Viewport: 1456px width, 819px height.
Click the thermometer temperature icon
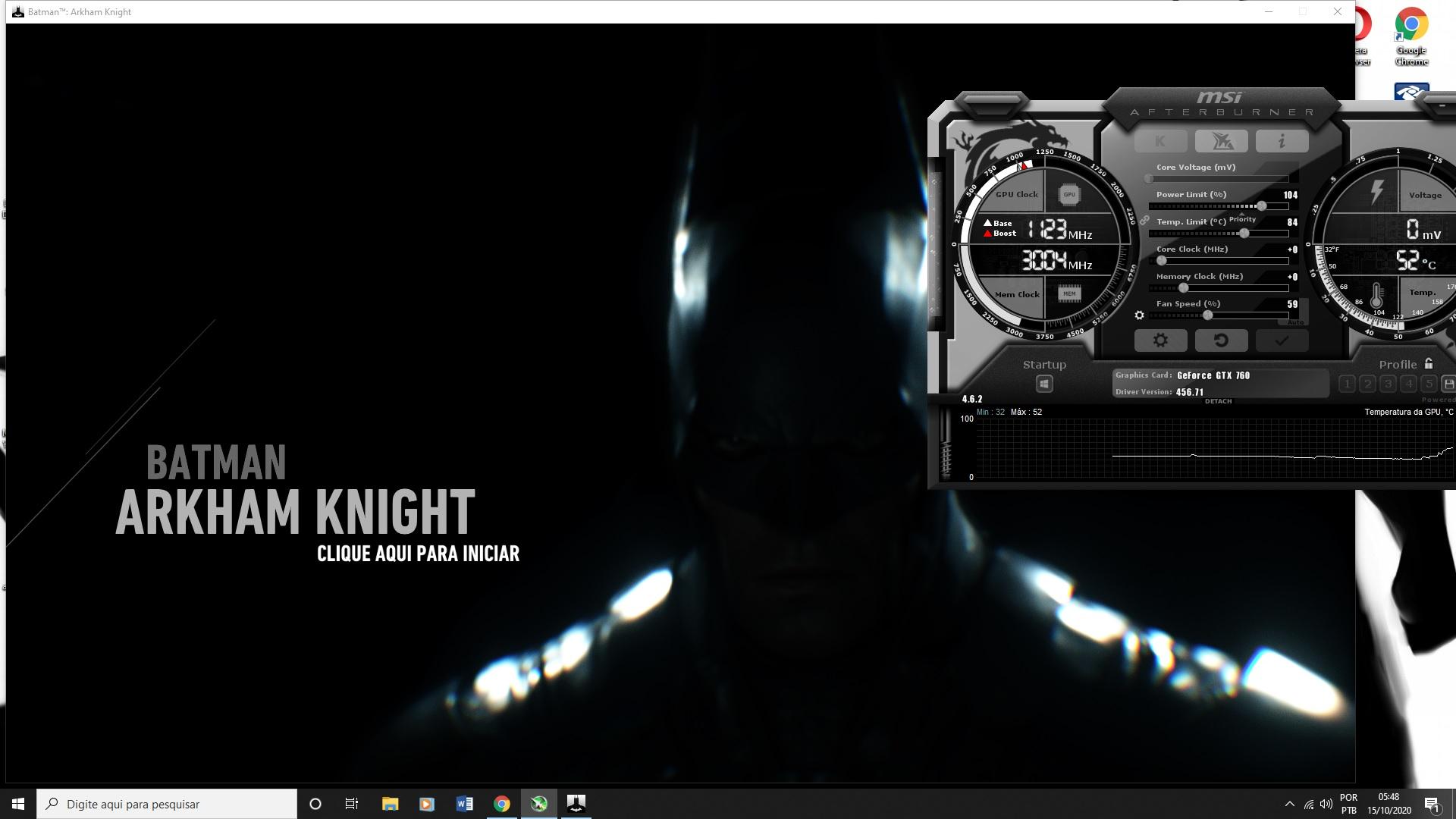(x=1376, y=296)
